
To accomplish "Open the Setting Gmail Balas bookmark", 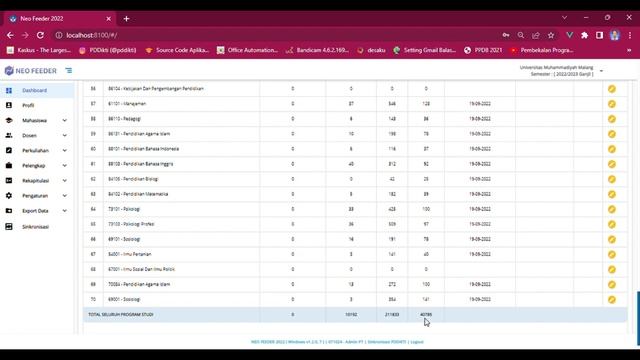I will click(424, 50).
